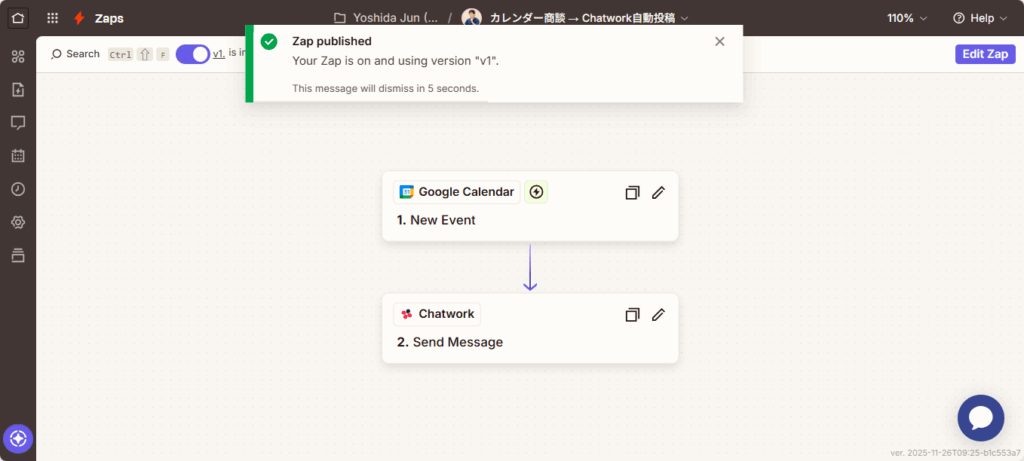Duplicate the Chatwork step using copy icon

[x=632, y=315]
